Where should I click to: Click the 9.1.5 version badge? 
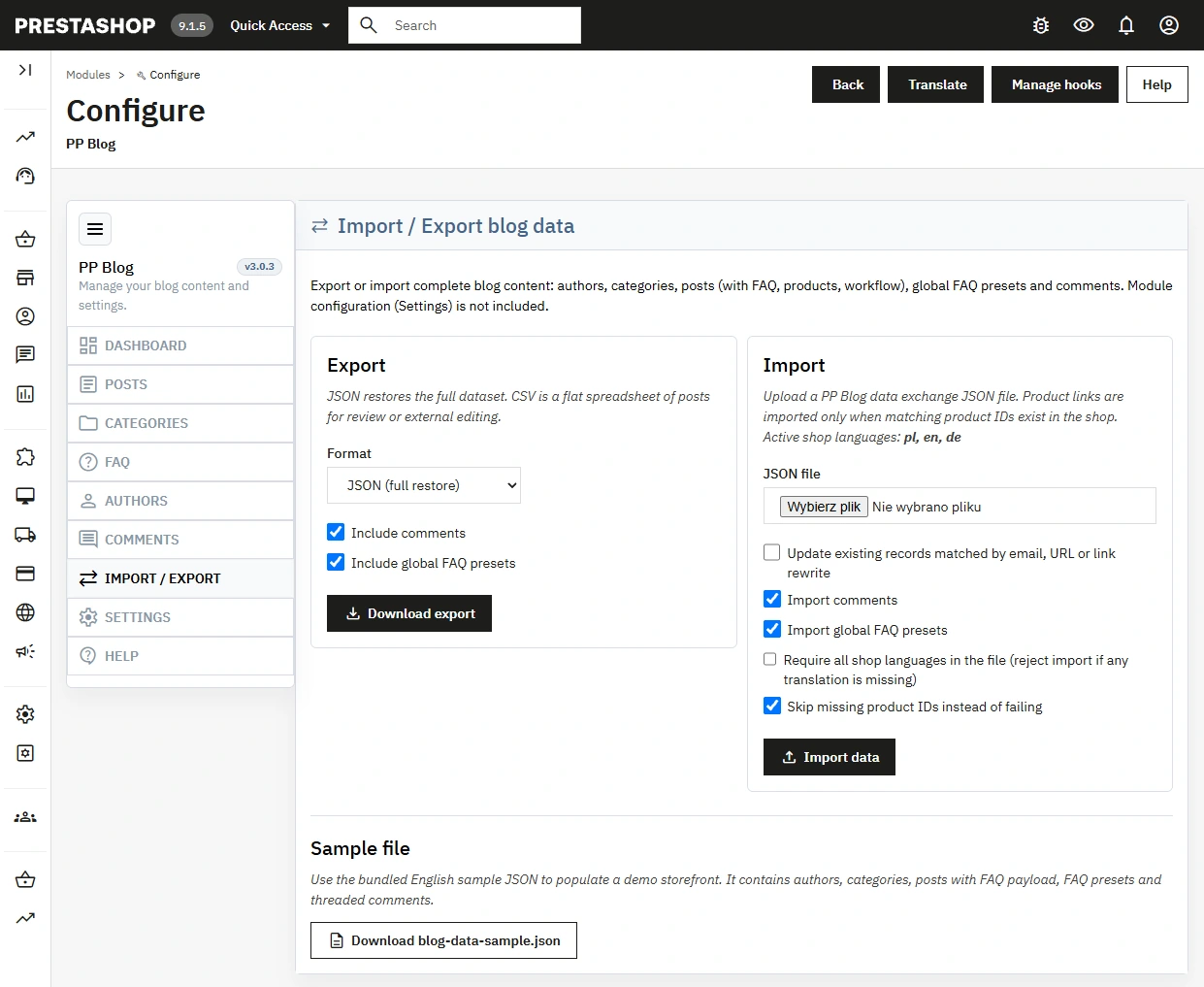click(x=192, y=25)
